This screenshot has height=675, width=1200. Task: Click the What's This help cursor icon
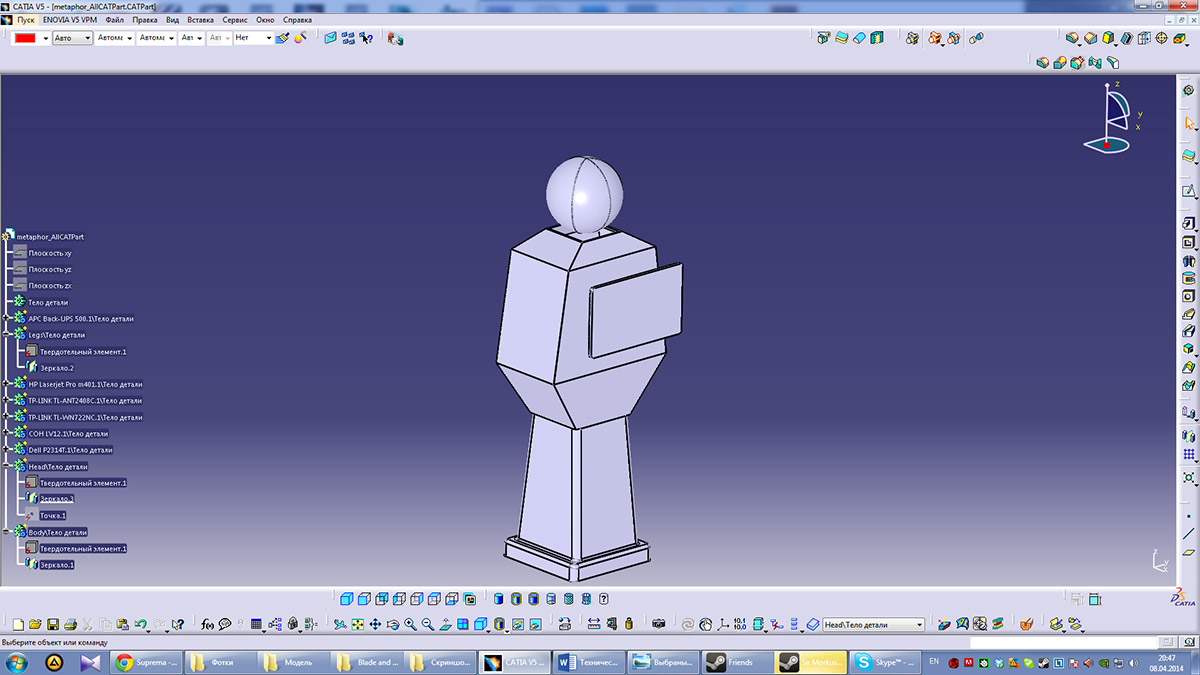click(x=177, y=625)
